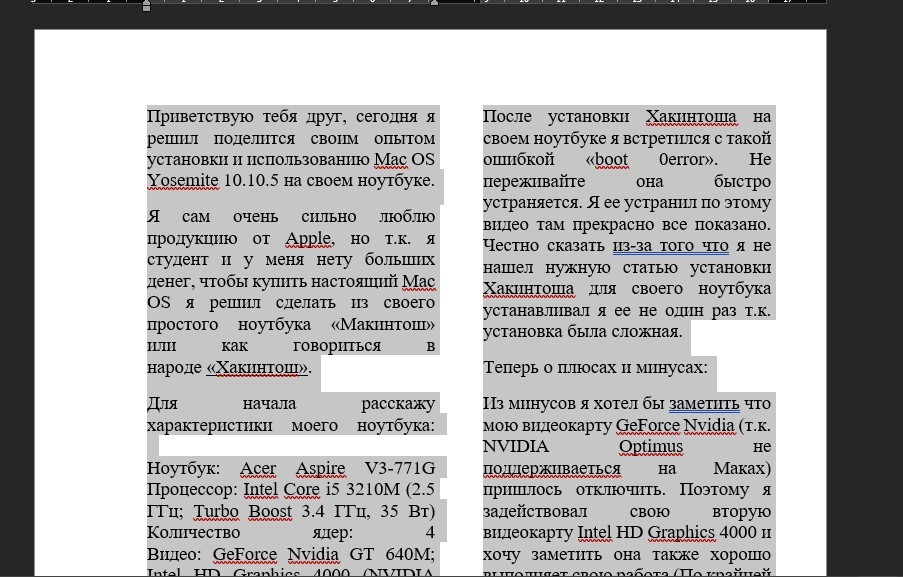The height and width of the screenshot is (577, 903).
Task: Click the word "После" starting right column
Action: pos(507,116)
